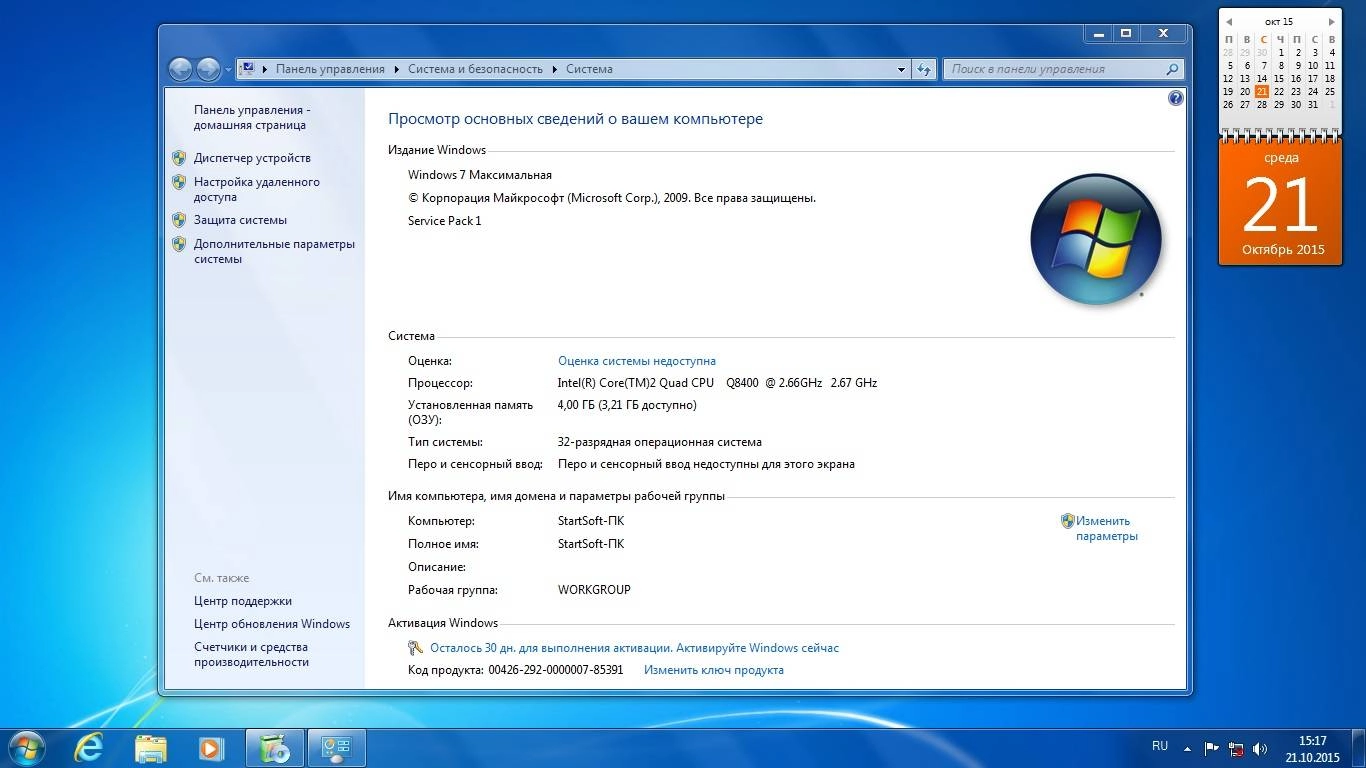Click the Back navigation arrow button
1366x768 pixels.
pyautogui.click(x=180, y=69)
